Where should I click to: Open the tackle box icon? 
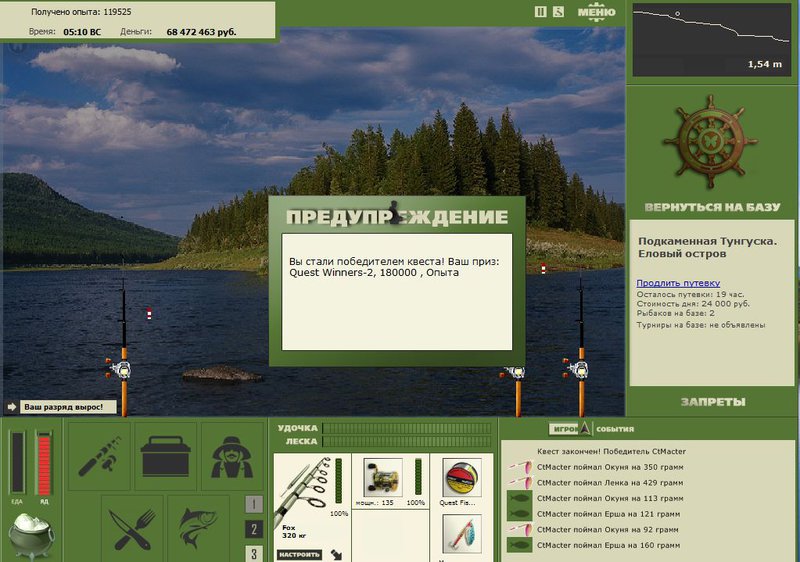[165, 456]
